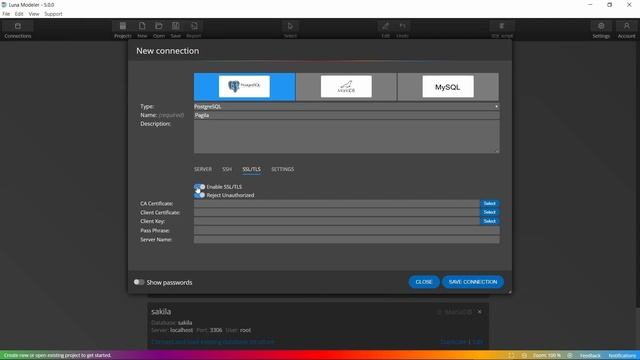
Task: Click the icon left of Zoom 100 %
Action: [x=524, y=356]
